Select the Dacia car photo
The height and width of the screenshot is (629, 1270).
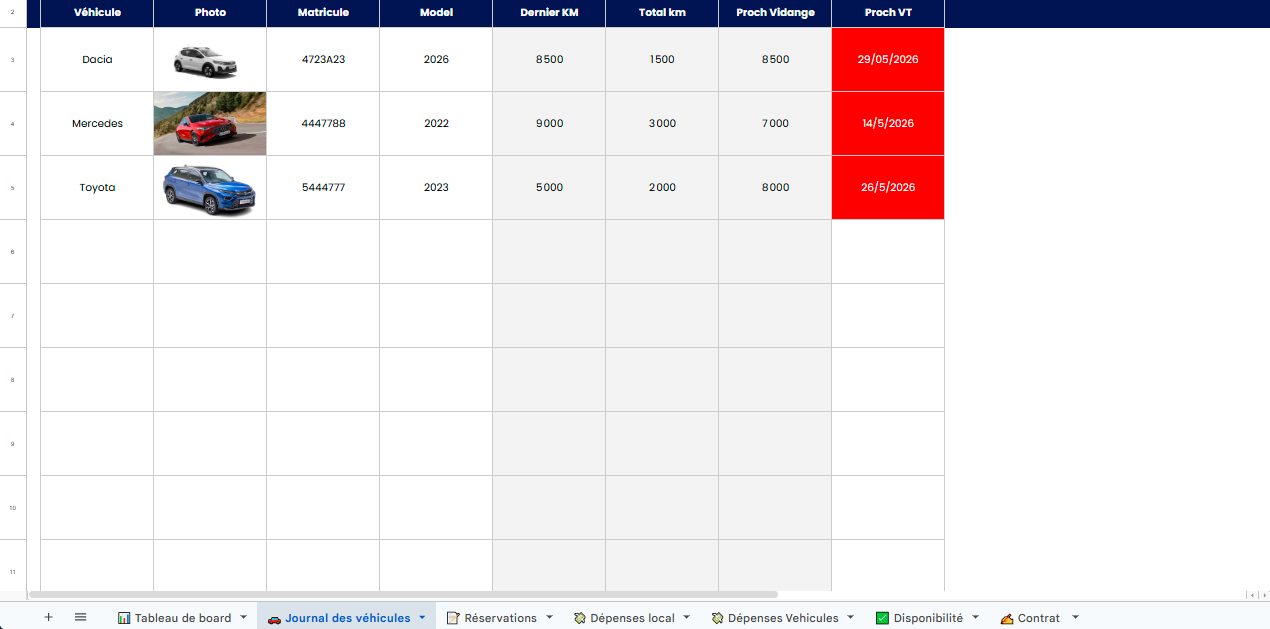[x=206, y=61]
